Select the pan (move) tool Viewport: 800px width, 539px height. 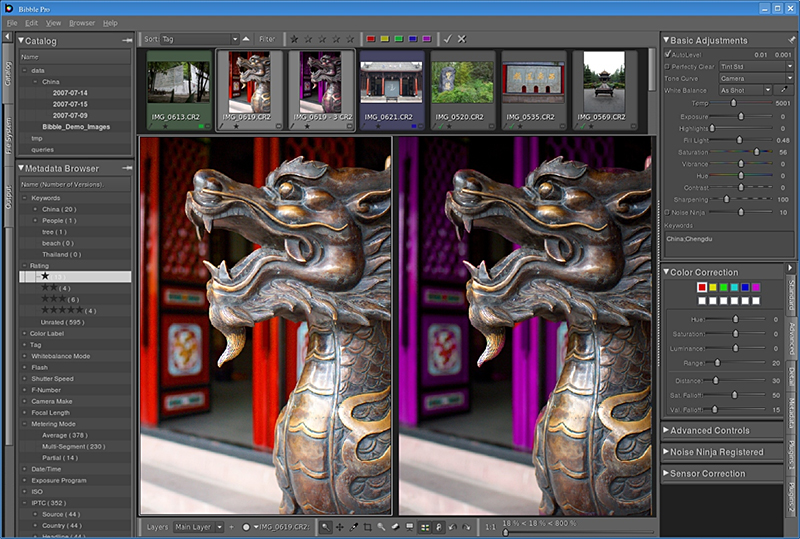coord(340,526)
